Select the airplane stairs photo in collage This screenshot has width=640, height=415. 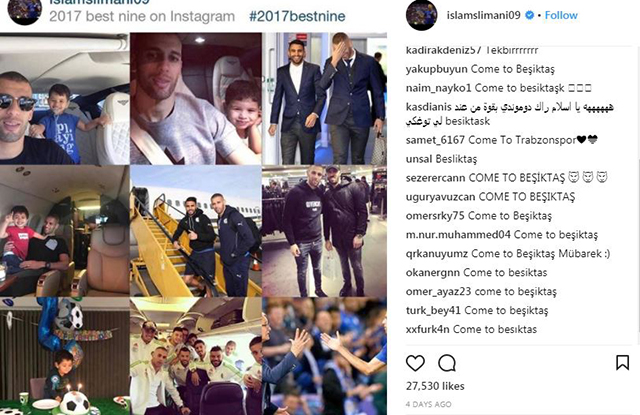tap(196, 231)
